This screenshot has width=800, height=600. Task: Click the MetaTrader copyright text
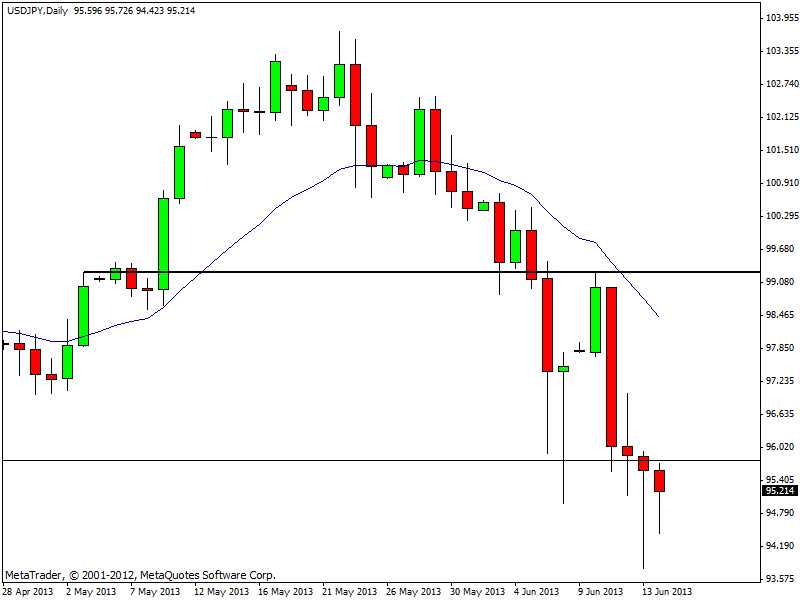point(140,575)
